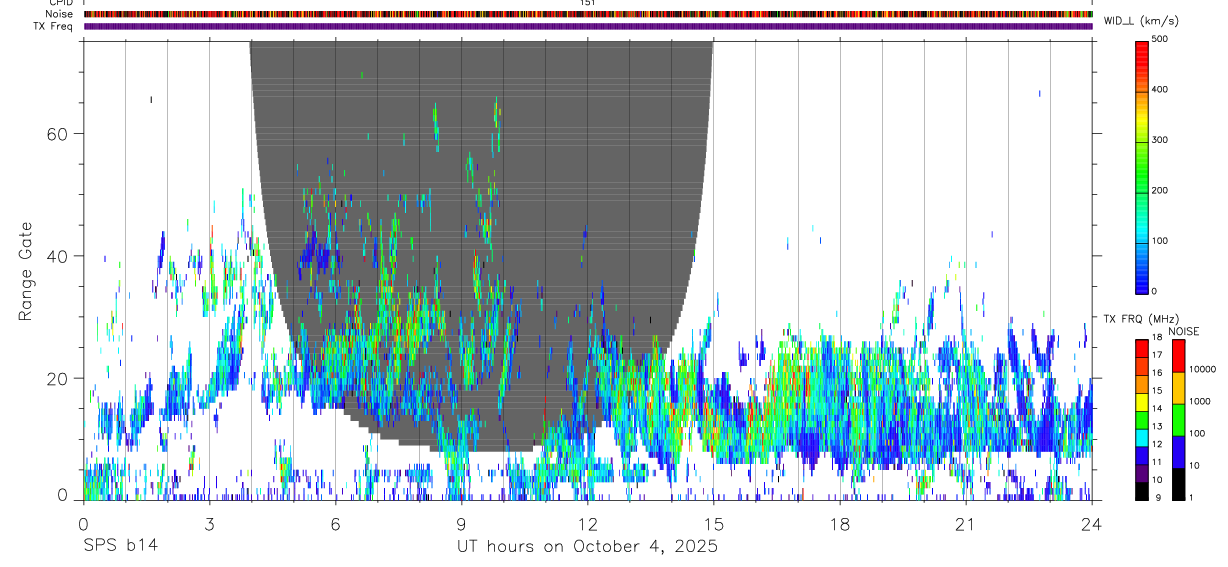Select the 60 range gate tick label
Image resolution: width=1228 pixels, height=567 pixels.
57,133
